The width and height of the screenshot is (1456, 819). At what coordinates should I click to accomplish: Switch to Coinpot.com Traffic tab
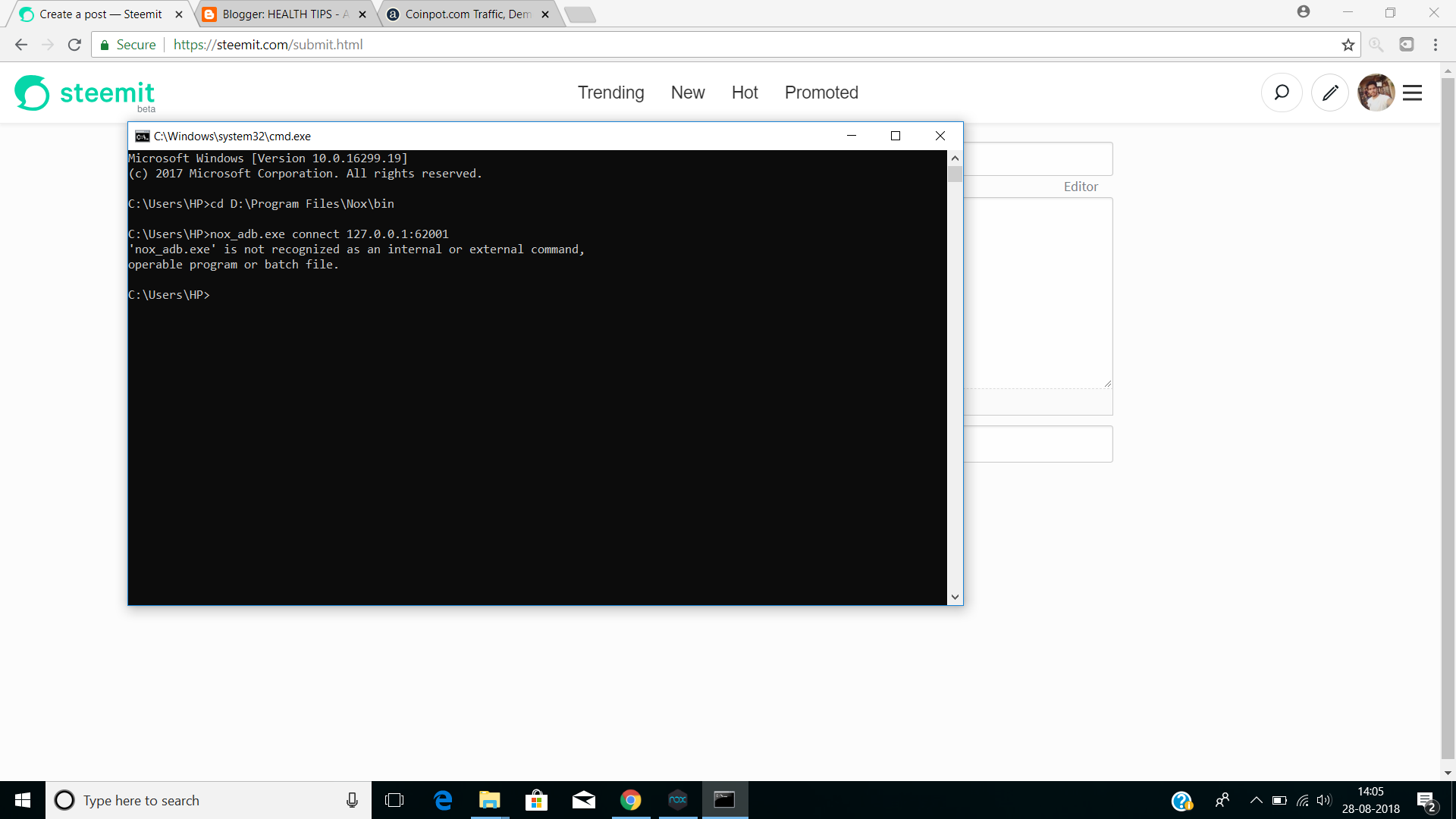(466, 14)
